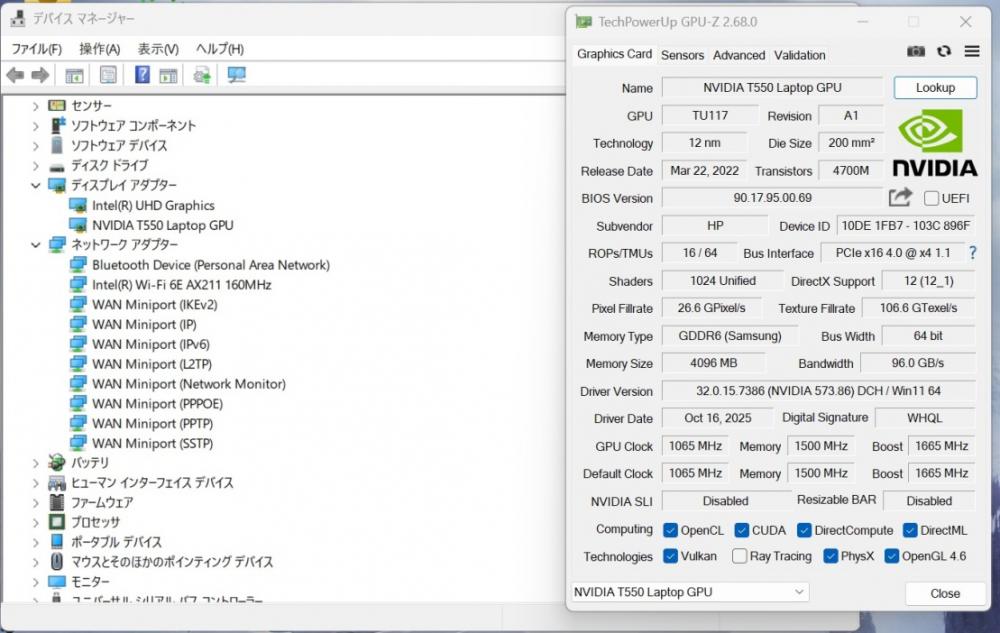1000x633 pixels.
Task: Click the back arrow in Device Manager toolbar
Action: pos(15,75)
